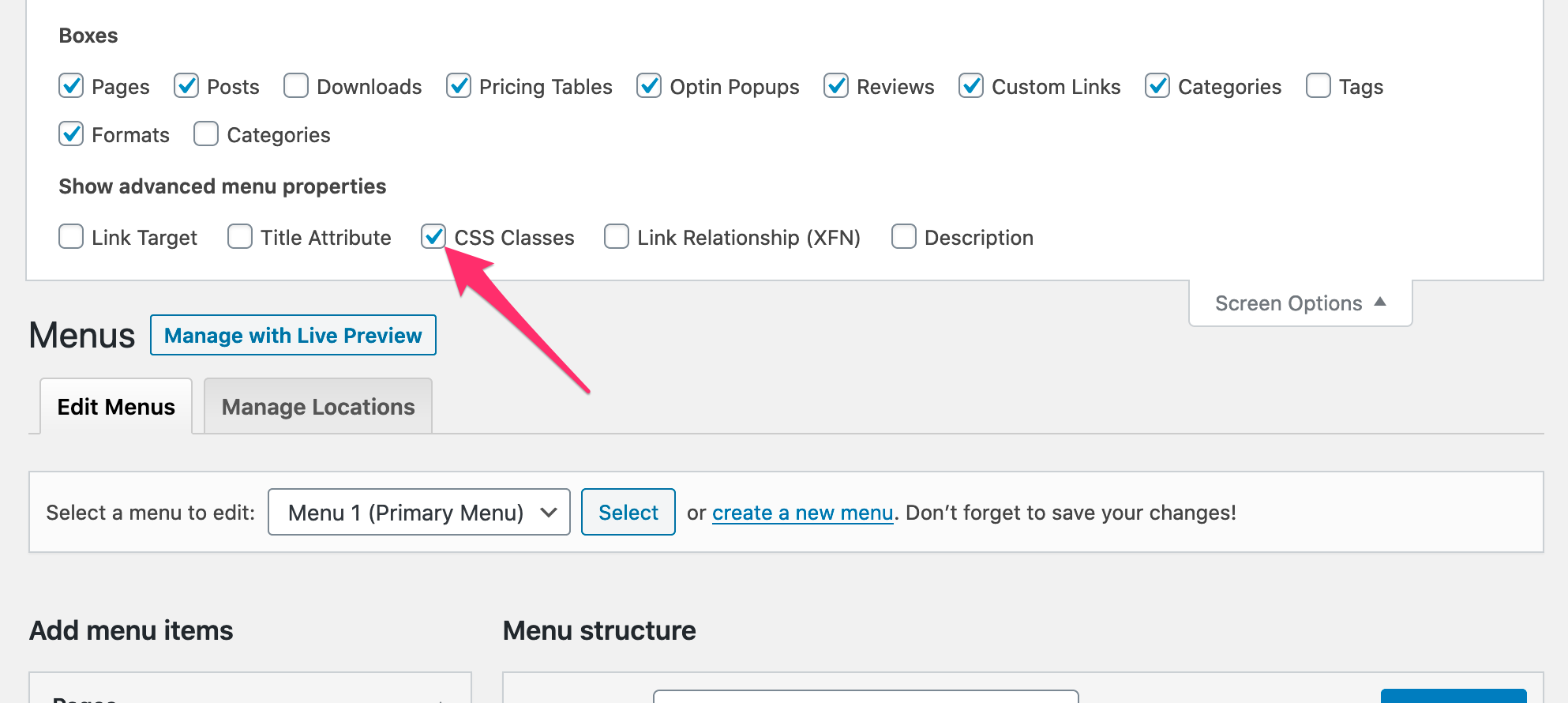This screenshot has height=703, width=1568.
Task: Enable the Downloads checkbox
Action: click(x=295, y=86)
